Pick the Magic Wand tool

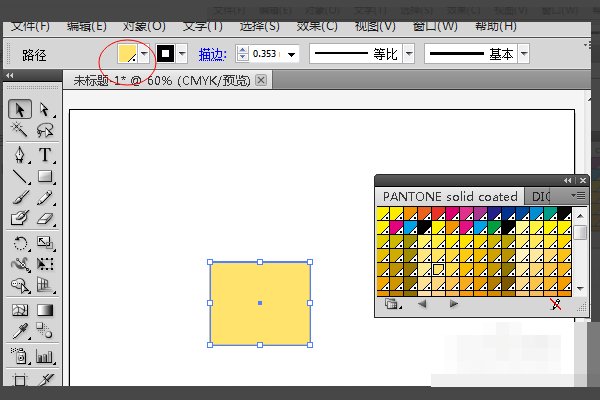(x=20, y=131)
